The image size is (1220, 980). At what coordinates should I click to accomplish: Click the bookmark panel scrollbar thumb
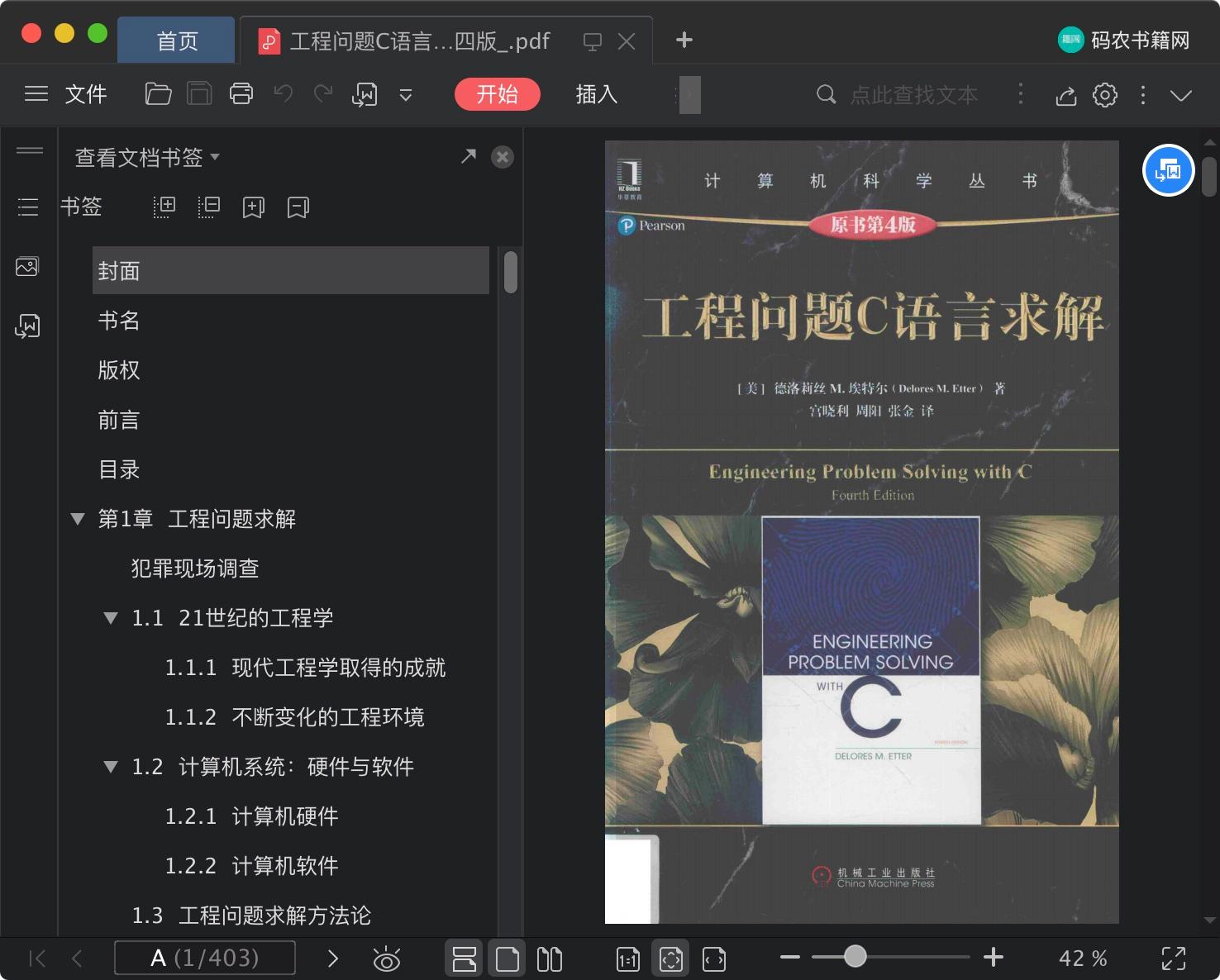tap(511, 272)
